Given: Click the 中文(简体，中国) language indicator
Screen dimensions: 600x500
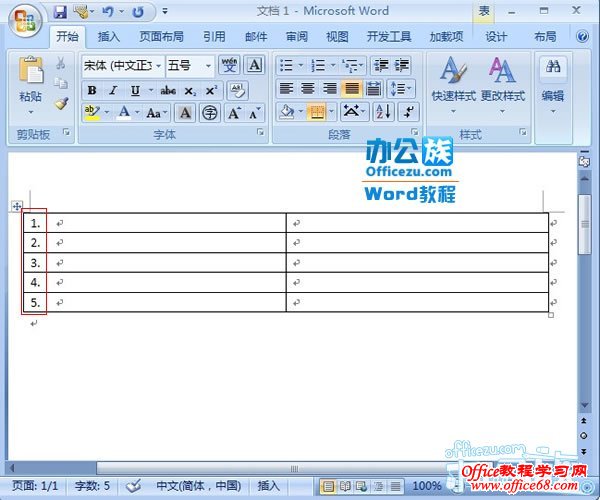Looking at the screenshot, I should (199, 486).
